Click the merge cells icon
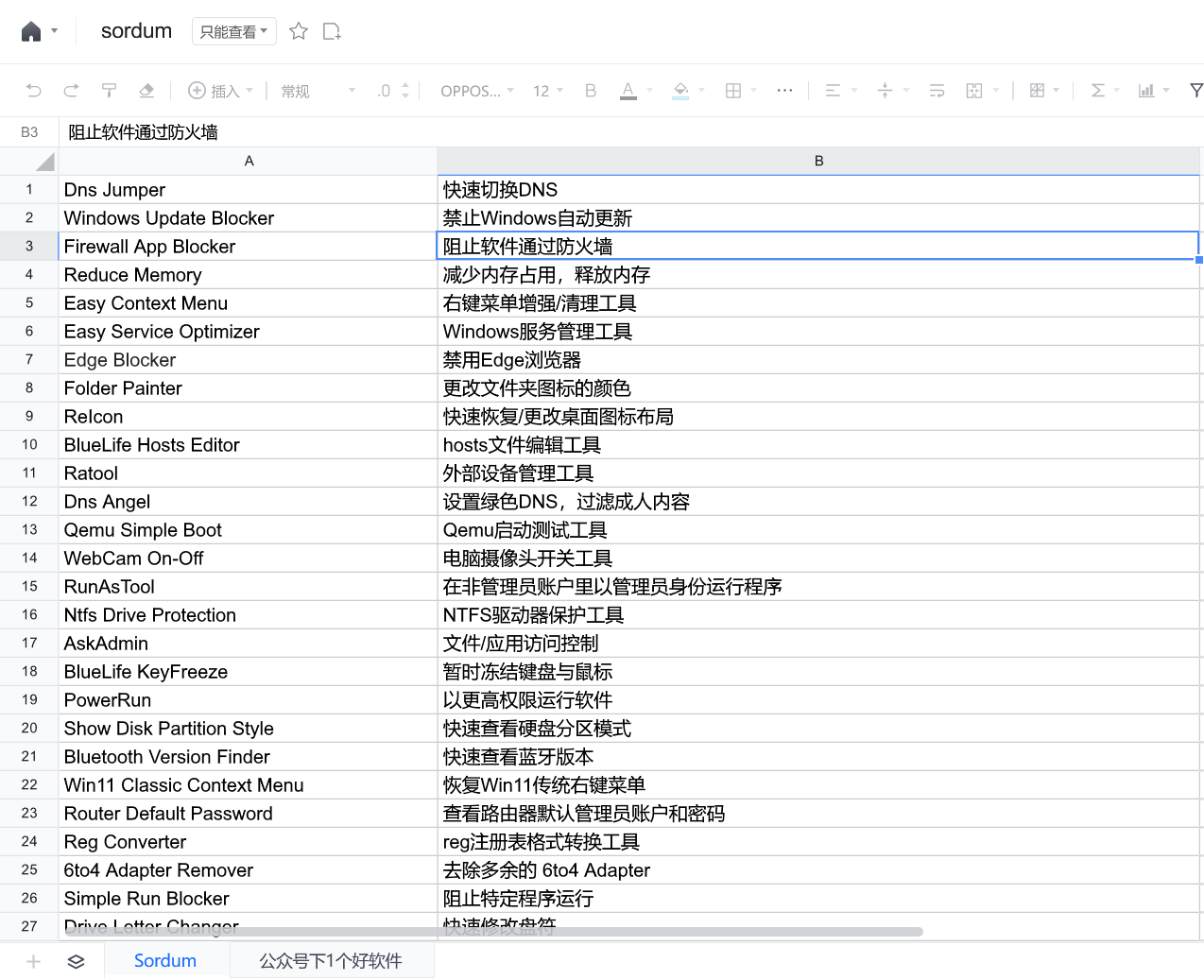This screenshot has width=1204, height=980. click(974, 91)
